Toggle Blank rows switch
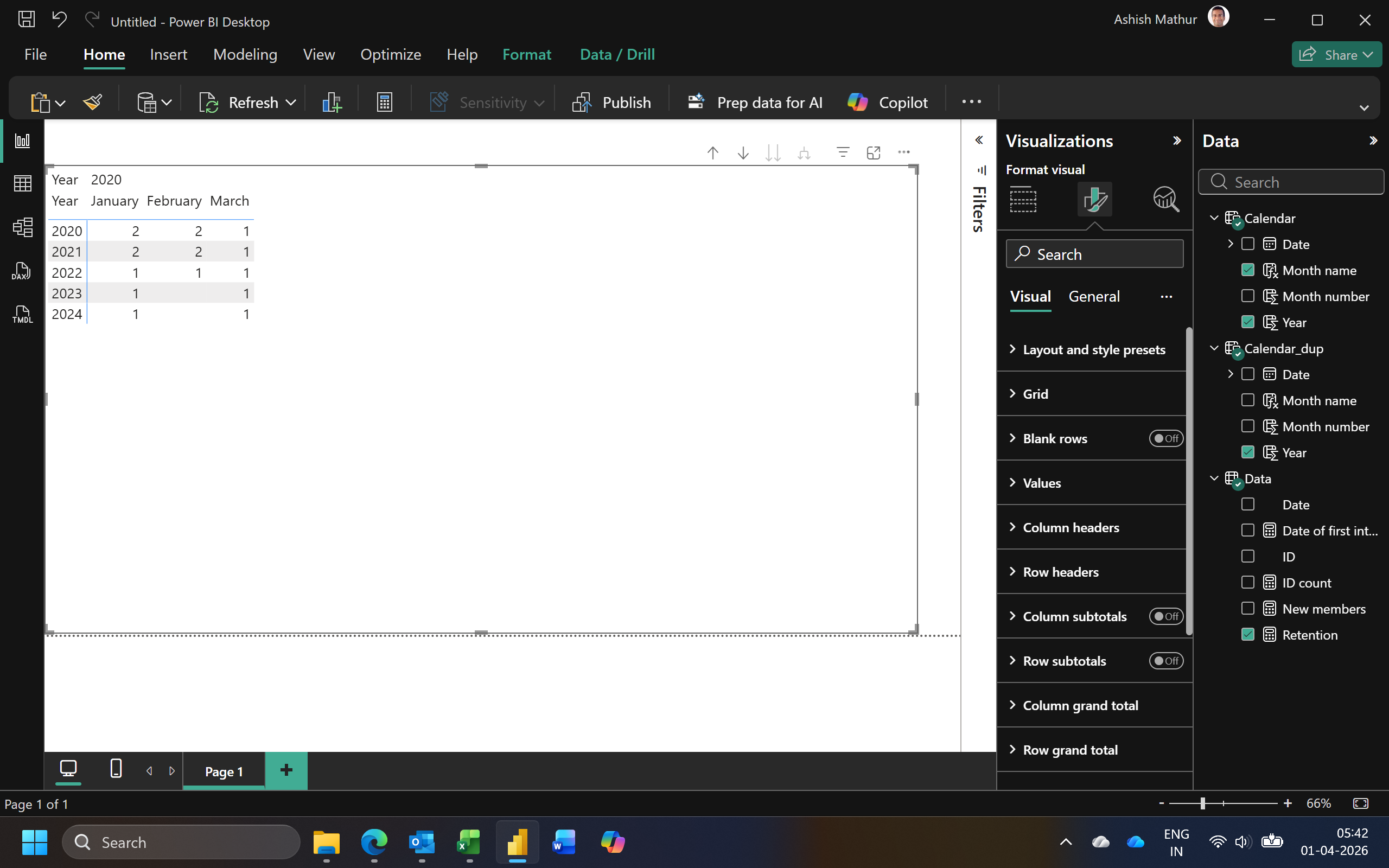Image resolution: width=1389 pixels, height=868 pixels. tap(1165, 438)
